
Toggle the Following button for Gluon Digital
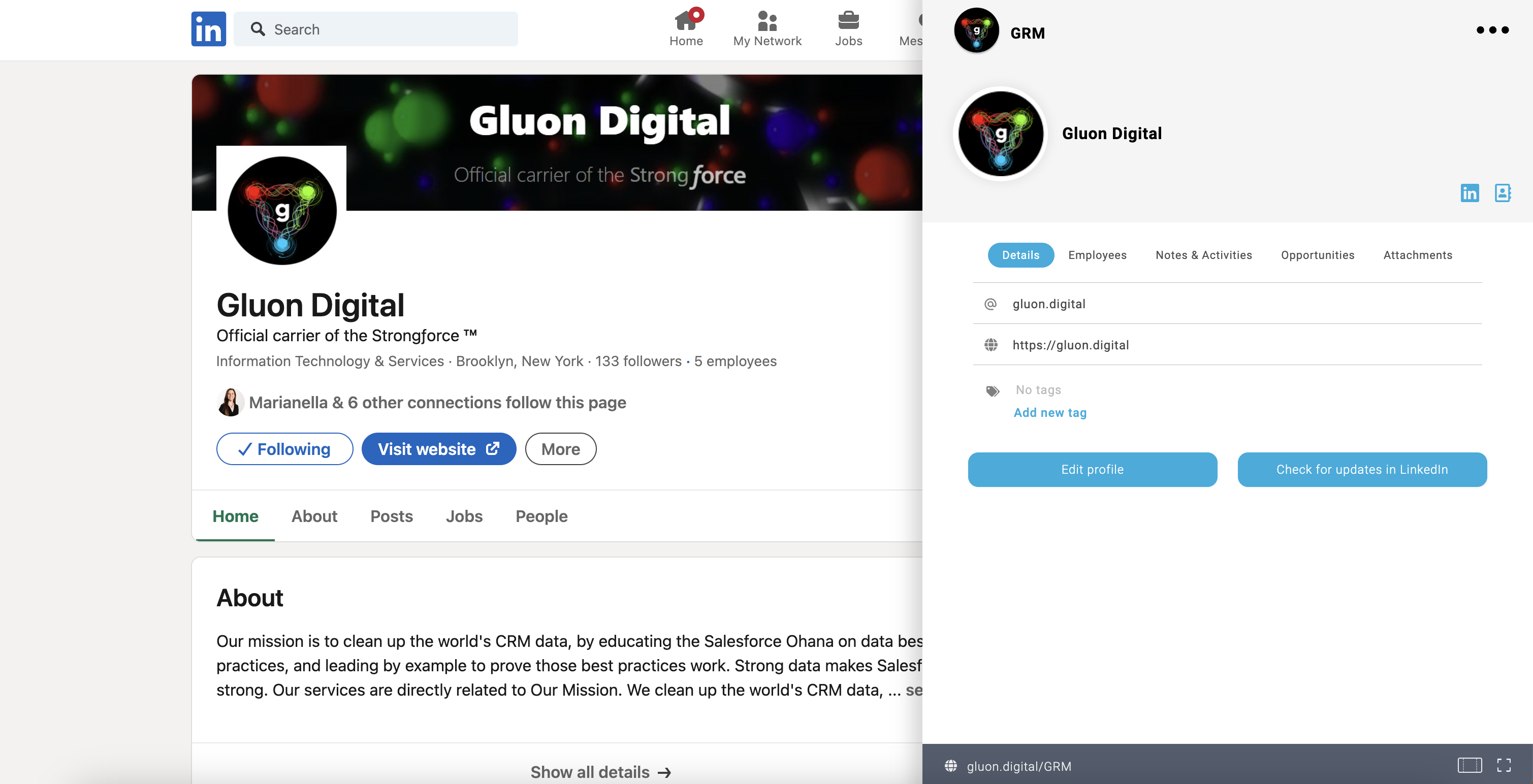pyautogui.click(x=284, y=448)
